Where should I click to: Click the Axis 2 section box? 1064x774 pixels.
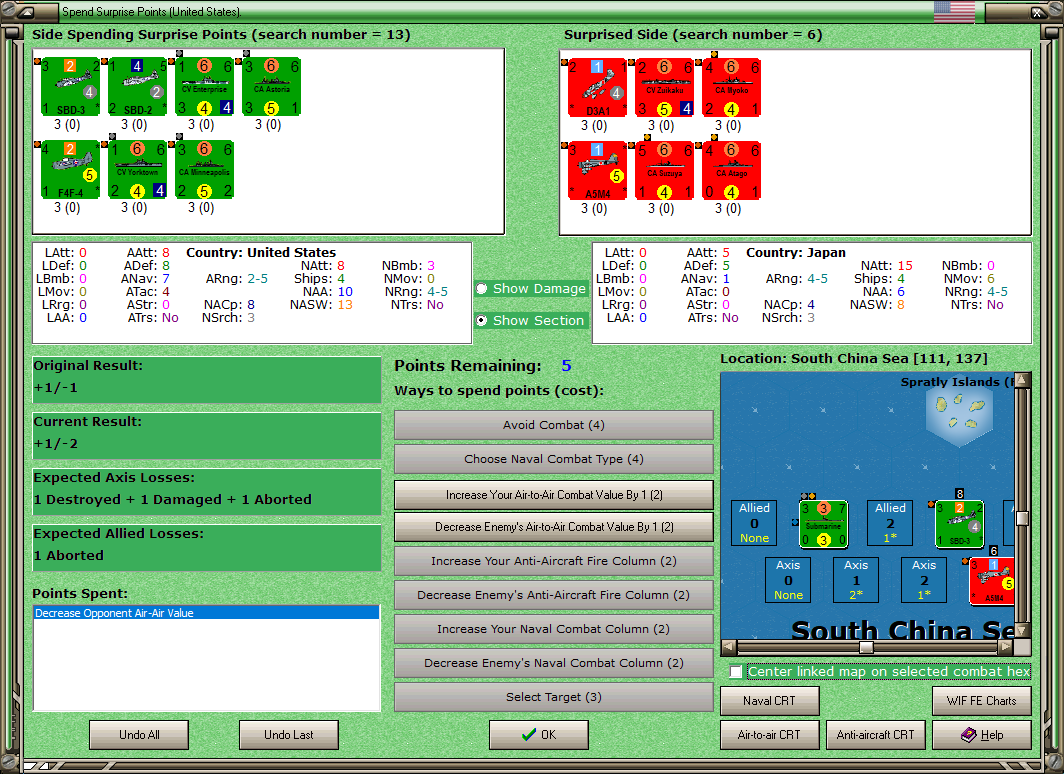tap(924, 580)
